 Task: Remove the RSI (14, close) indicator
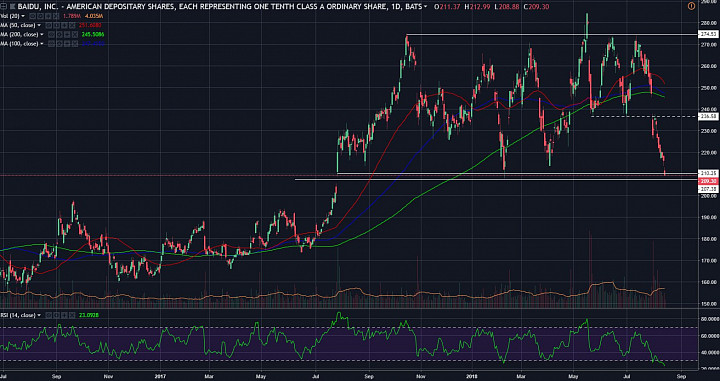coord(72,315)
